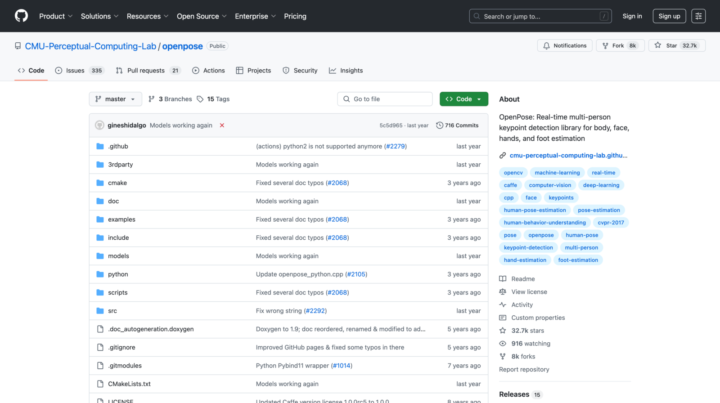Switch to the Insights tab

pos(346,71)
